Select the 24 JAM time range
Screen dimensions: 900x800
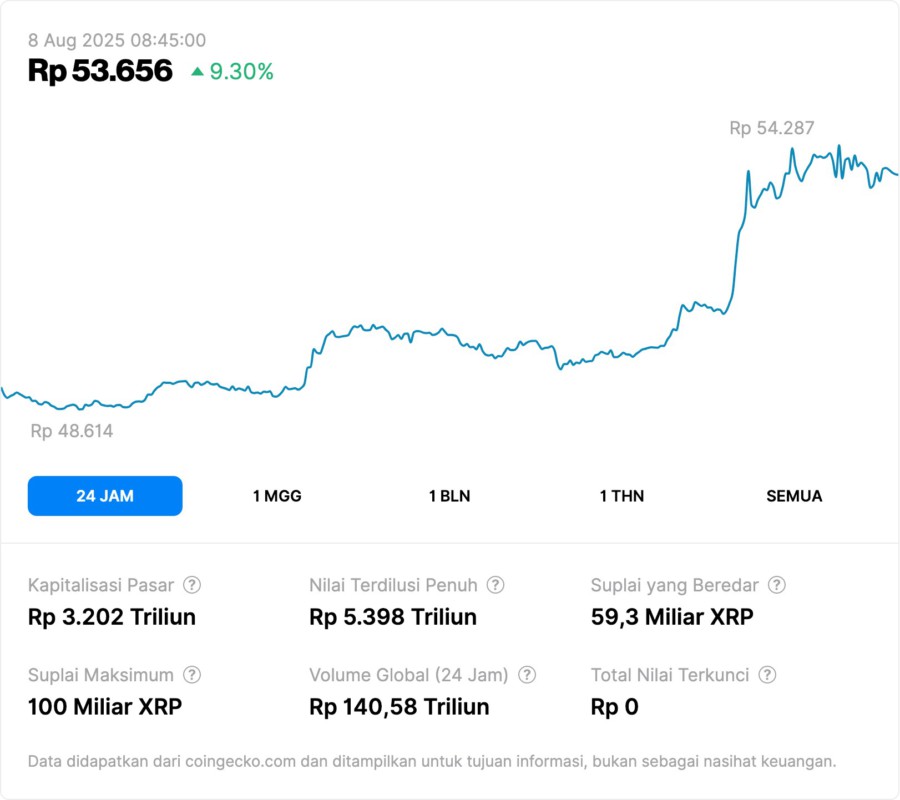(x=105, y=496)
